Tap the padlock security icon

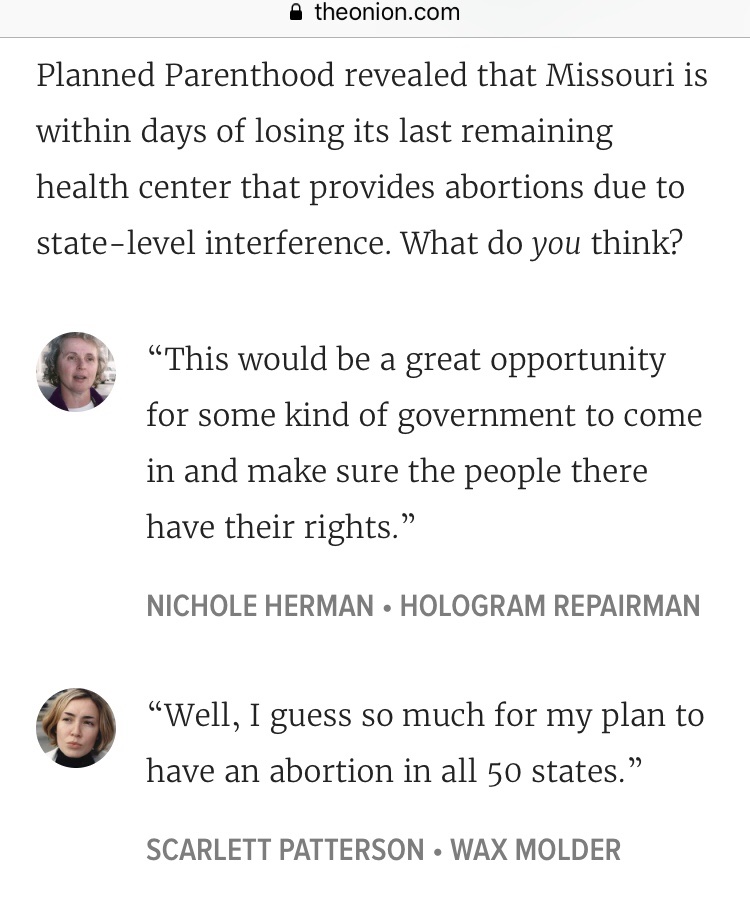pyautogui.click(x=295, y=13)
